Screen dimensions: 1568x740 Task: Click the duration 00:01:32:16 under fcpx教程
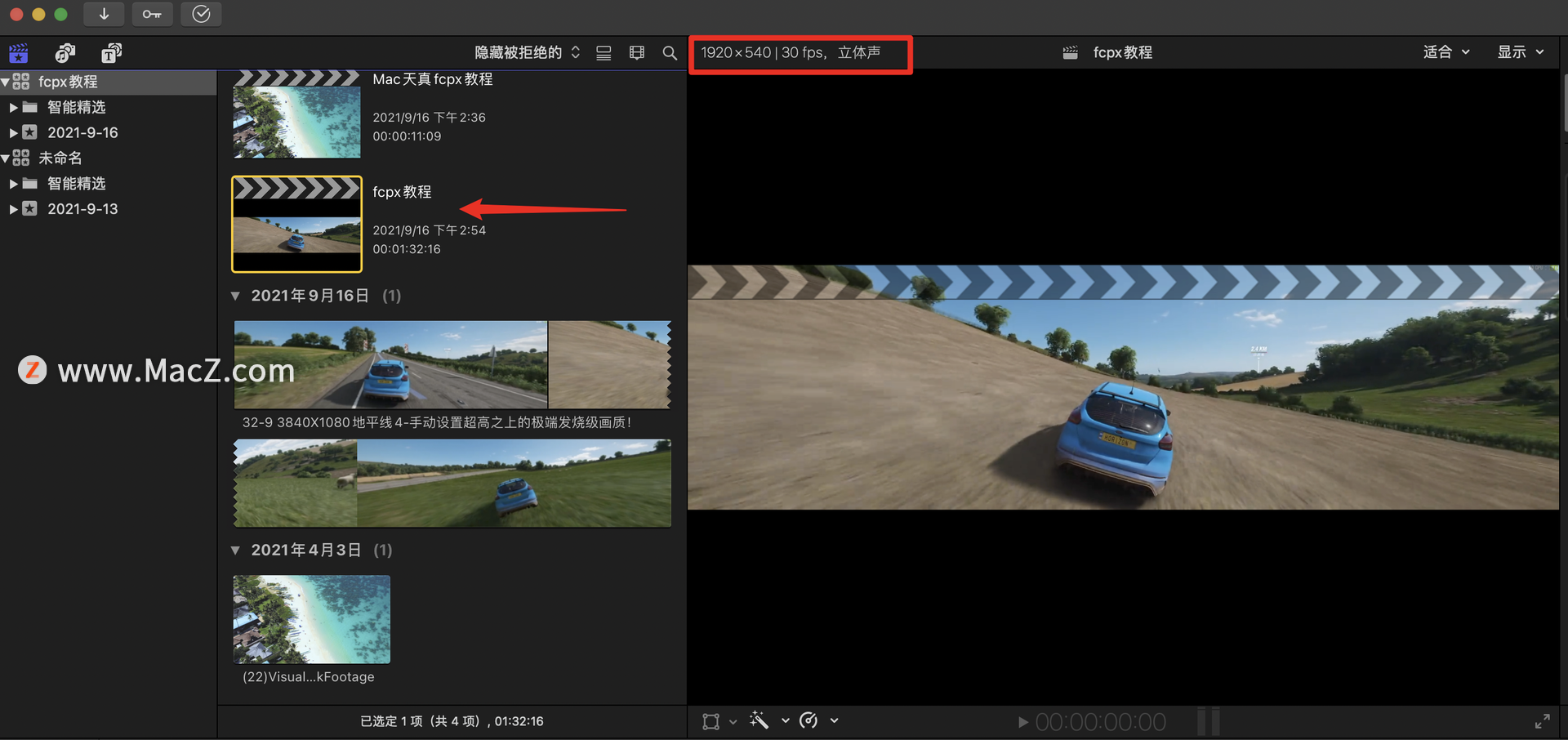[x=407, y=249]
